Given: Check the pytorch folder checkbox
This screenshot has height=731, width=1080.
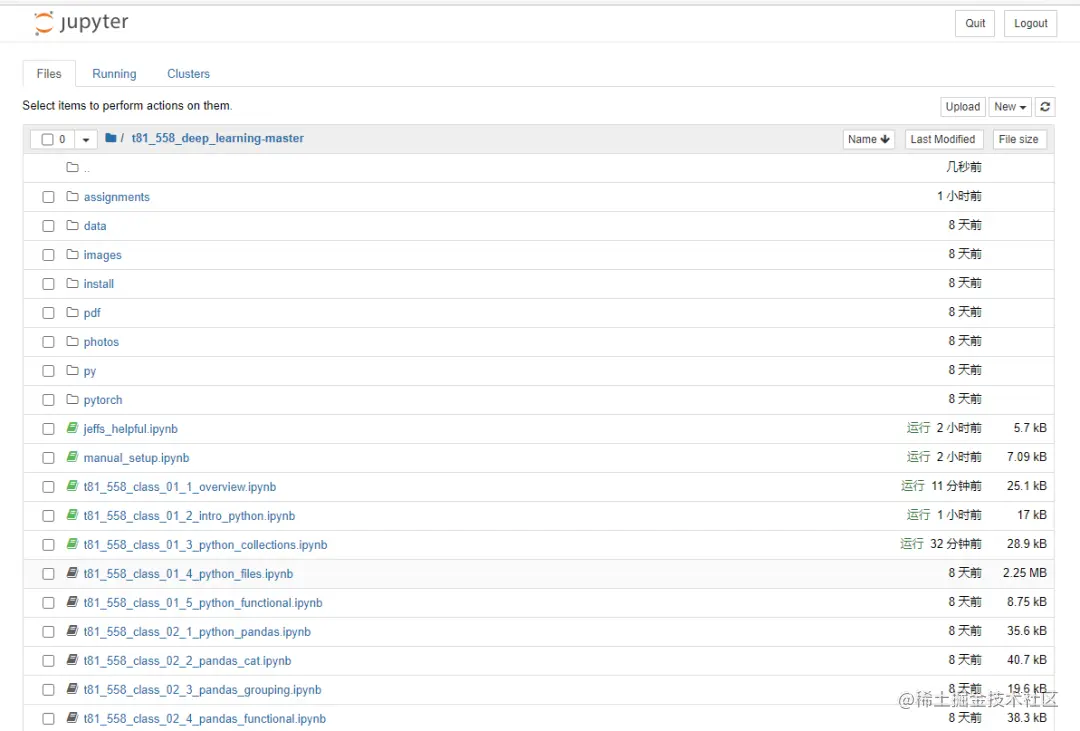Looking at the screenshot, I should tap(48, 400).
